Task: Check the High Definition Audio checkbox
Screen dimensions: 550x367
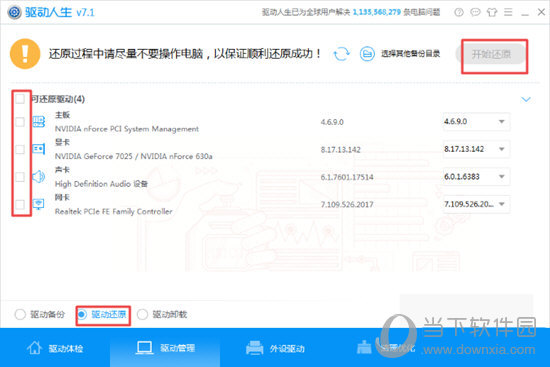Action: point(20,177)
